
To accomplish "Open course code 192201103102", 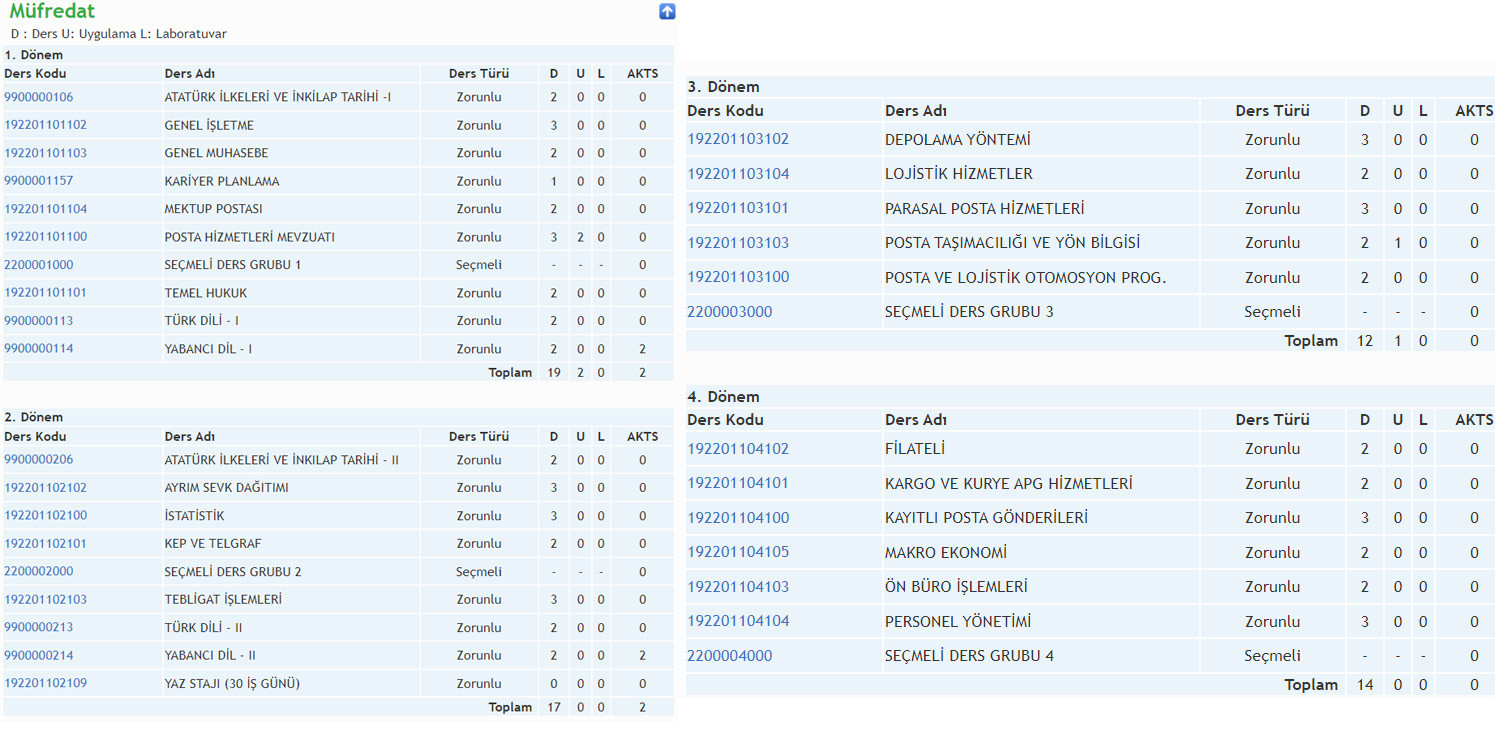I will (738, 139).
